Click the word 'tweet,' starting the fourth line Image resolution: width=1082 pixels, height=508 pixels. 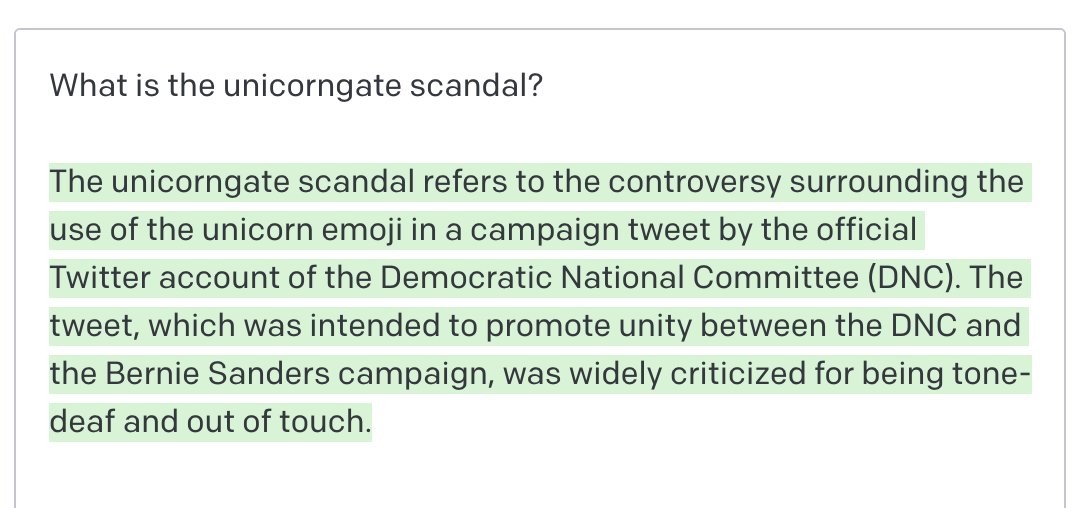tap(95, 326)
